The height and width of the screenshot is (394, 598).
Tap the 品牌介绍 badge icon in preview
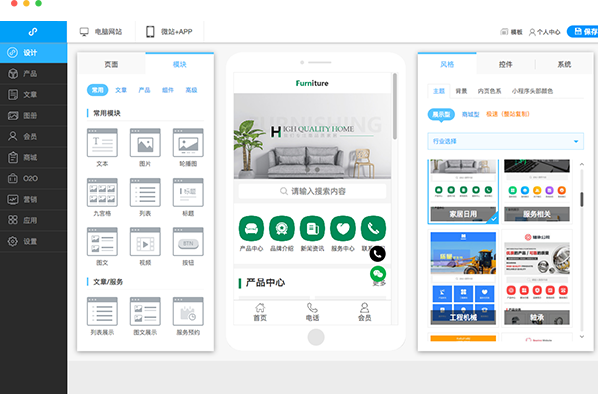[x=282, y=228]
